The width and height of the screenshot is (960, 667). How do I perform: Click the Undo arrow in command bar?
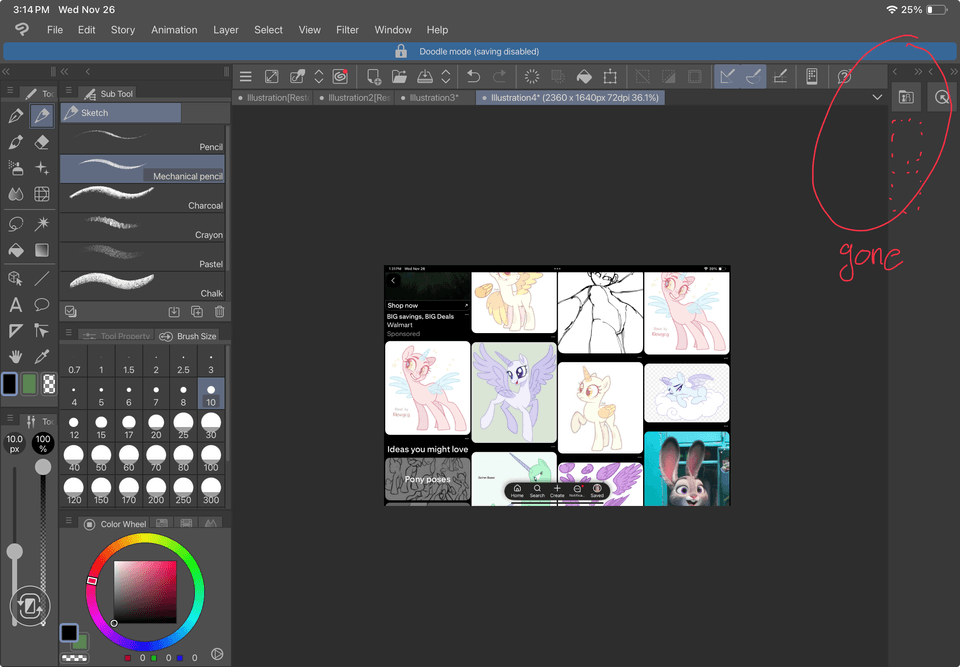pyautogui.click(x=473, y=76)
